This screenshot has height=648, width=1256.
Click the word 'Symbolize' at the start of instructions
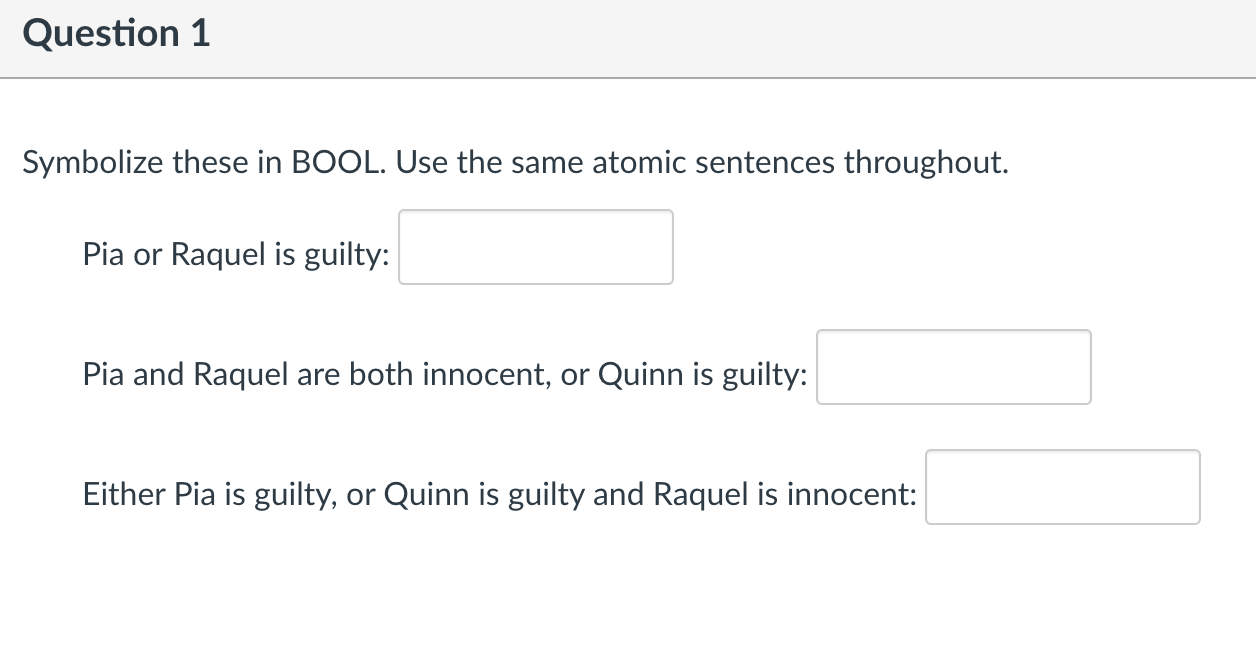92,163
